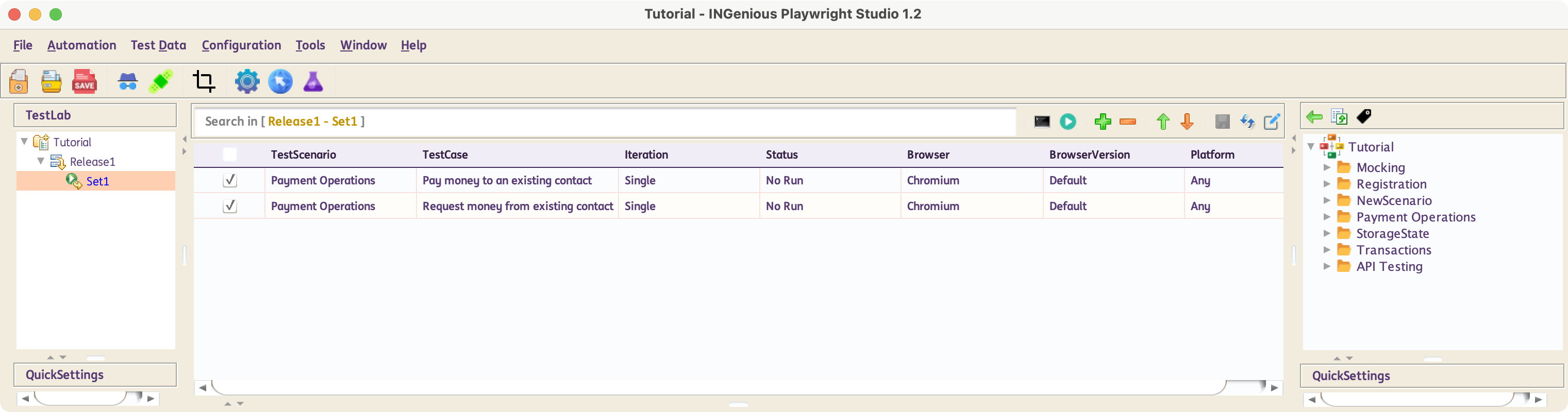Click the document export icon in right panel
Viewport: 1568px width, 412px height.
[x=1339, y=117]
